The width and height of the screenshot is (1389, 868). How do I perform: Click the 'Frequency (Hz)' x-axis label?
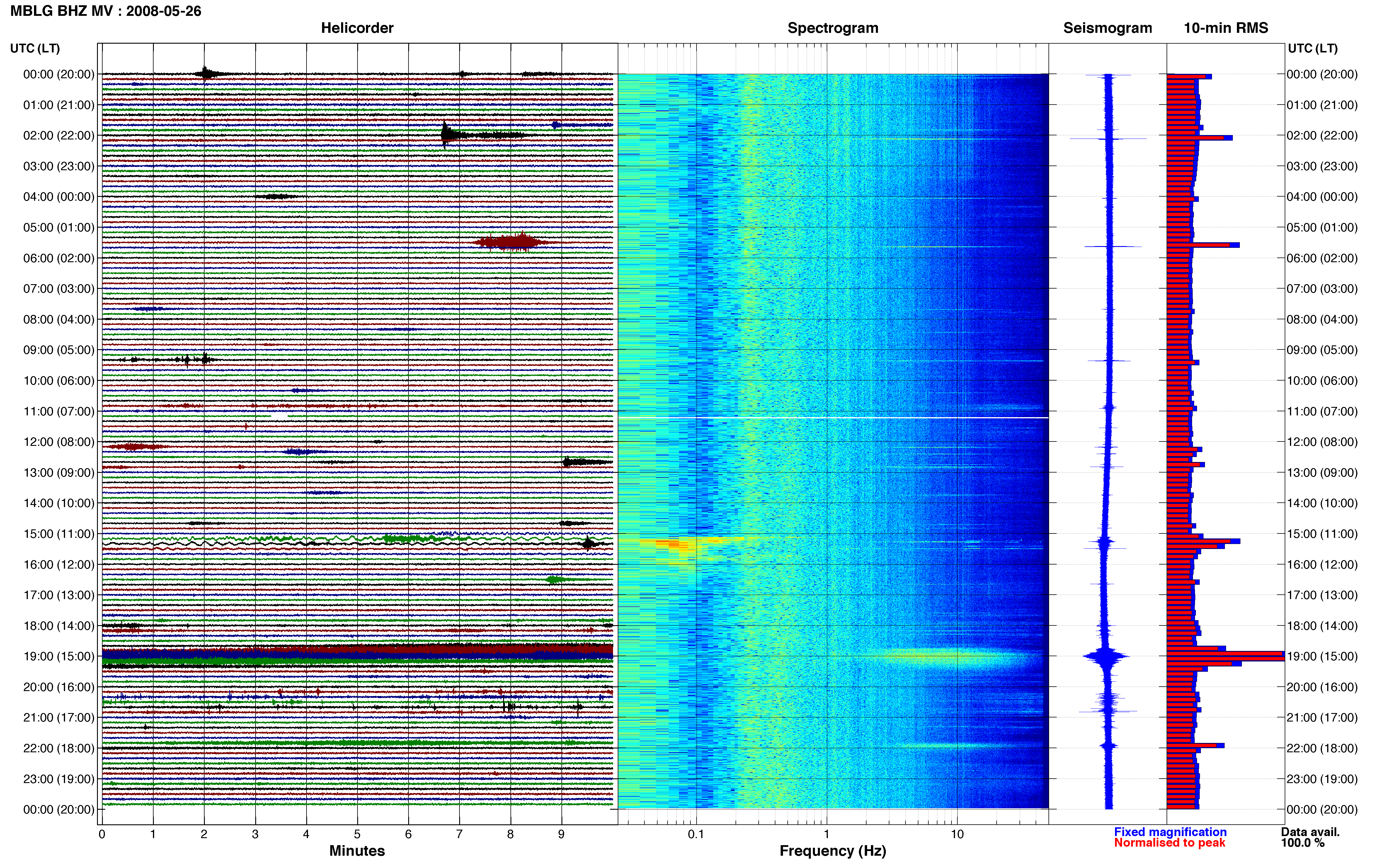833,851
